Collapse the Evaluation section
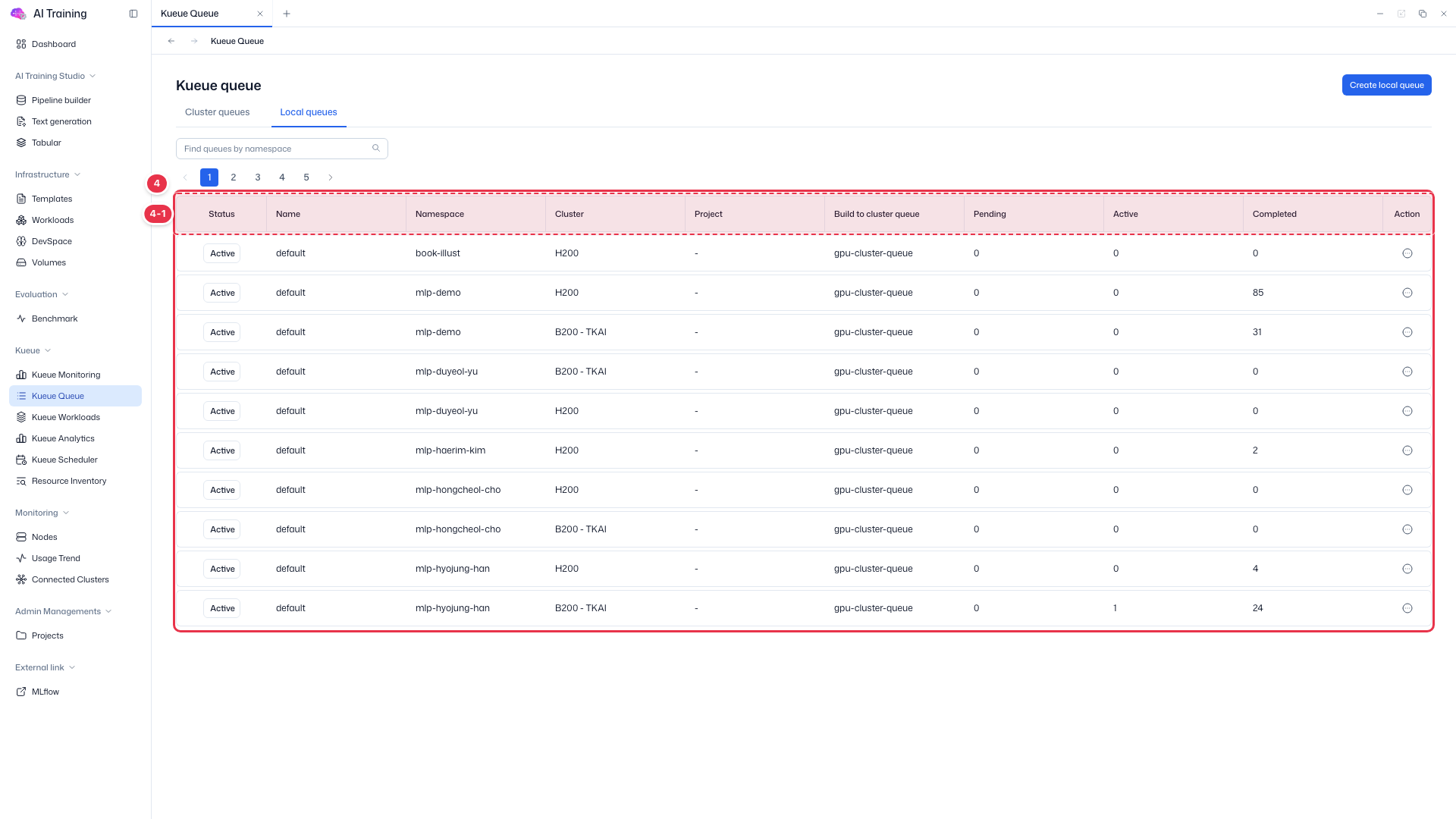This screenshot has width=1456, height=819. click(x=42, y=294)
